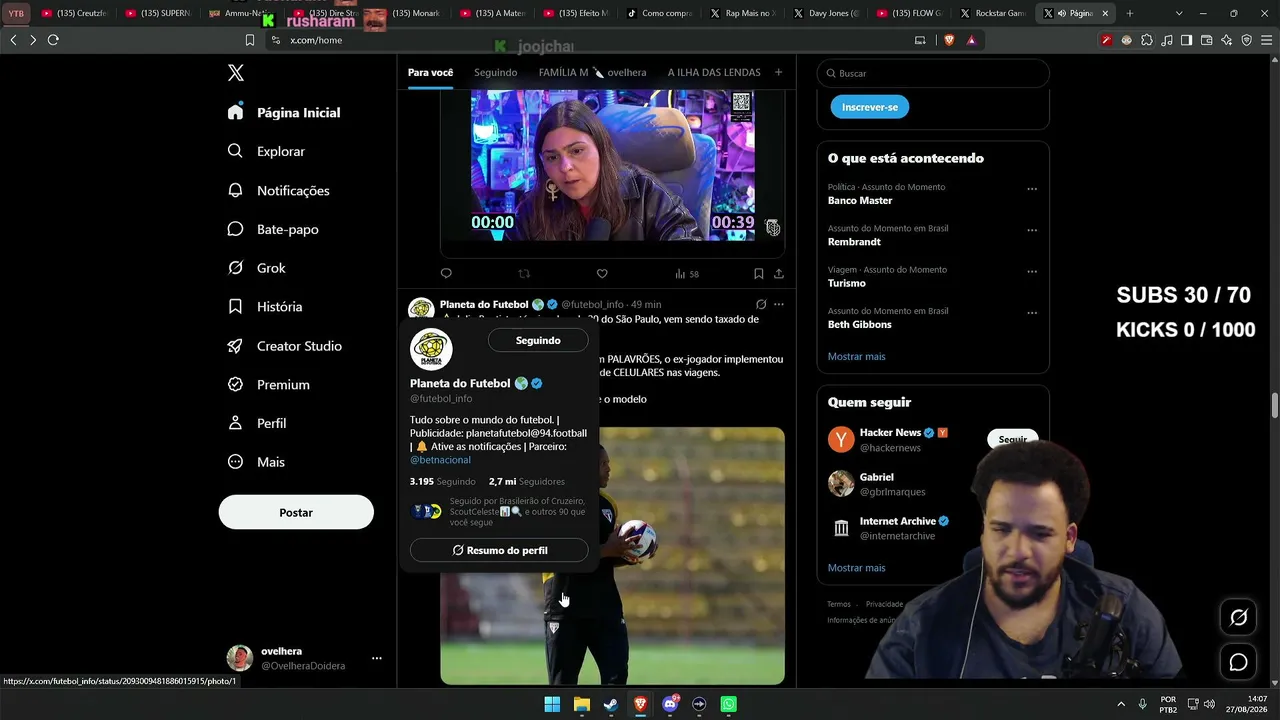1280x720 pixels.
Task: Select the Para você tab
Action: click(430, 72)
